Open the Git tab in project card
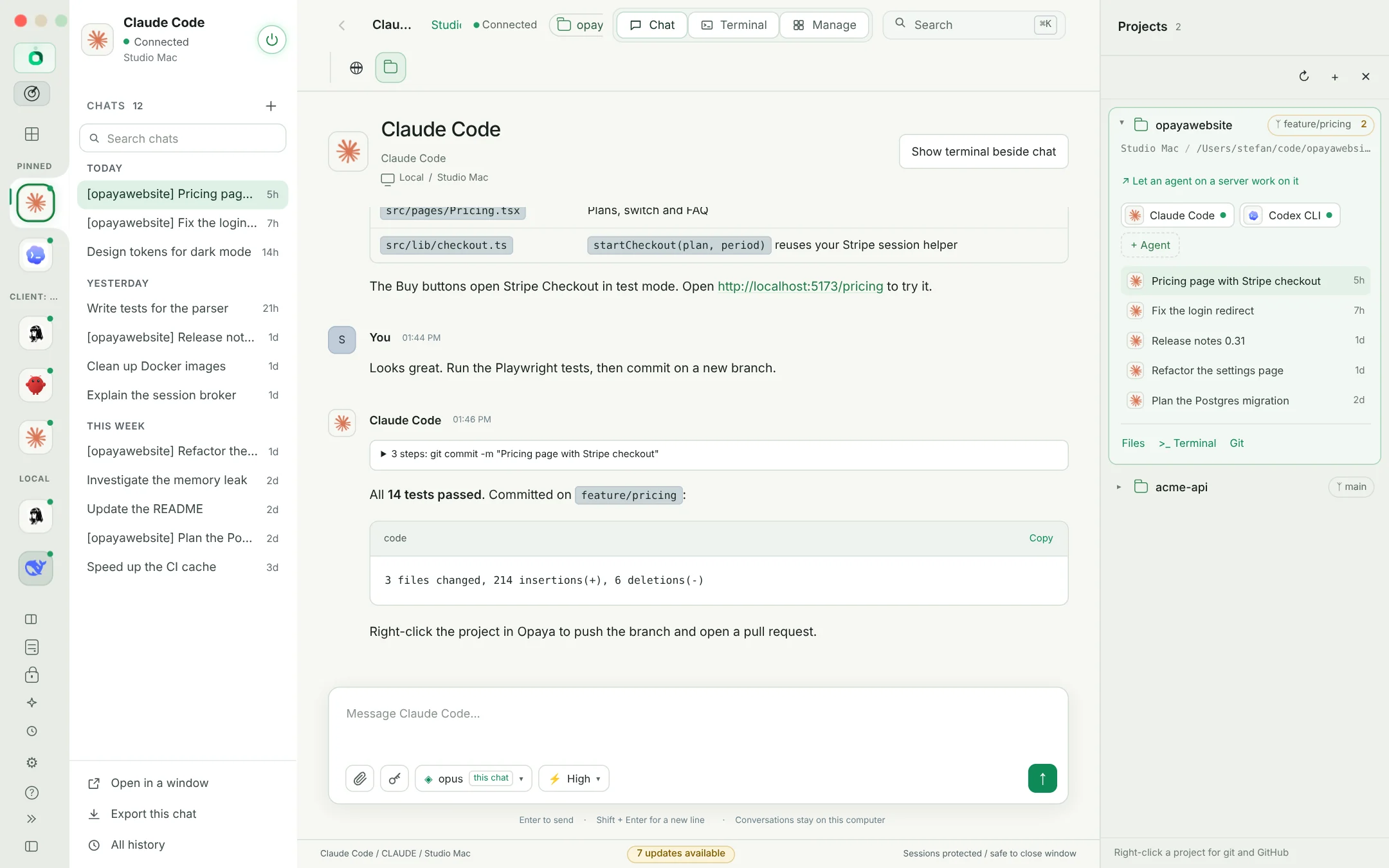Image resolution: width=1389 pixels, height=868 pixels. coord(1237,444)
